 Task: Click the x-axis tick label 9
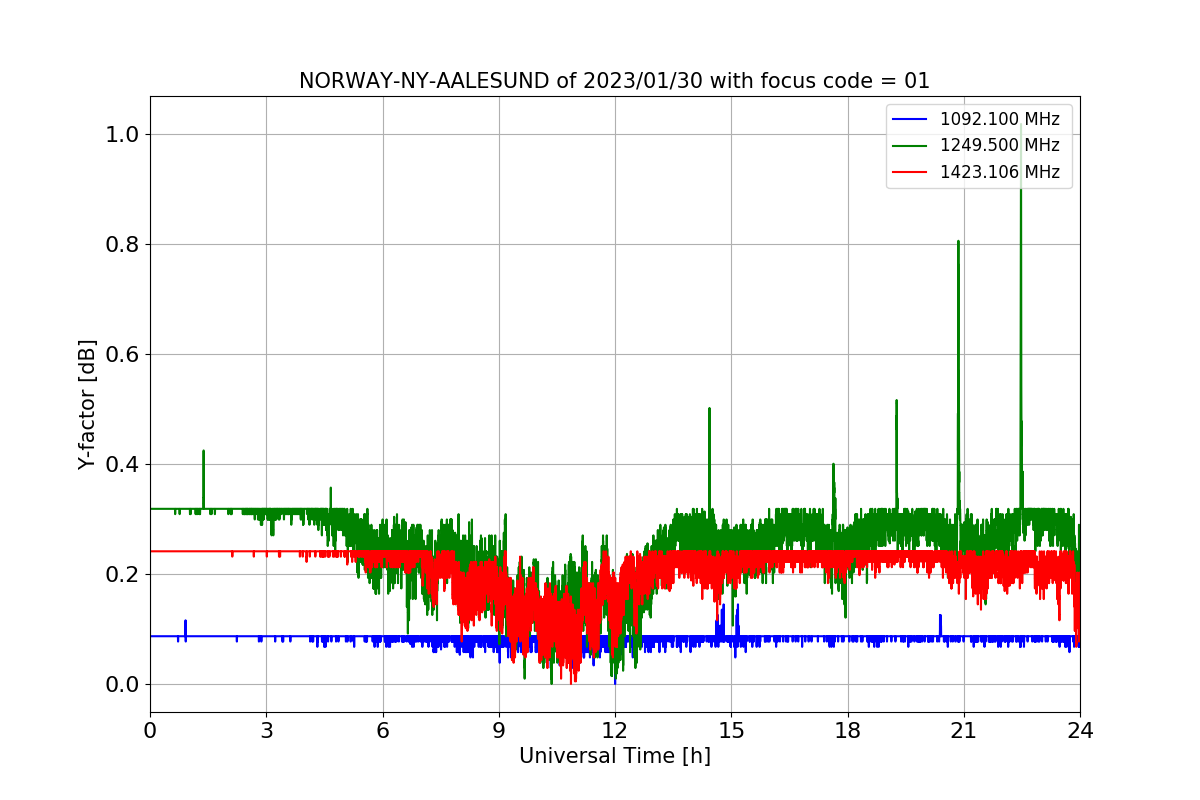499,730
